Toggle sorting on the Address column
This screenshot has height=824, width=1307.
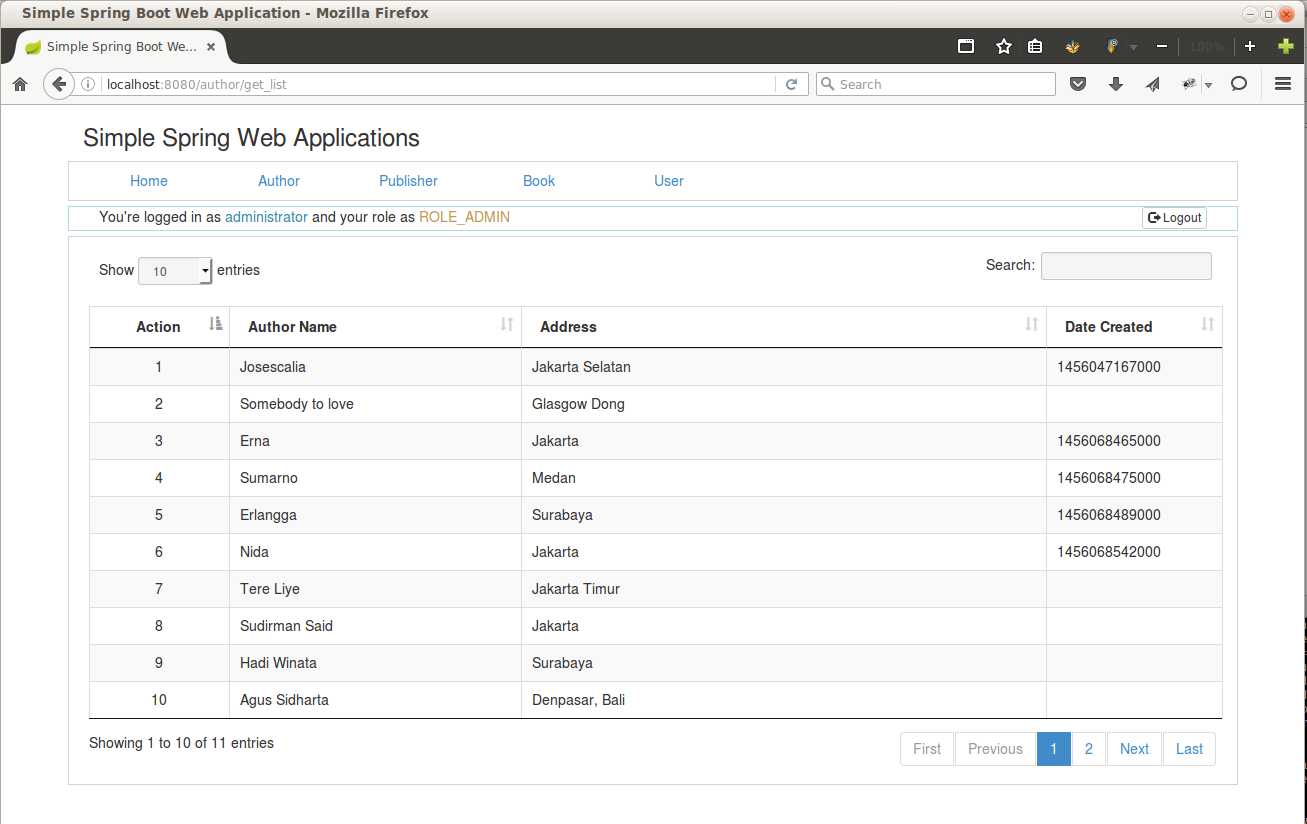568,326
